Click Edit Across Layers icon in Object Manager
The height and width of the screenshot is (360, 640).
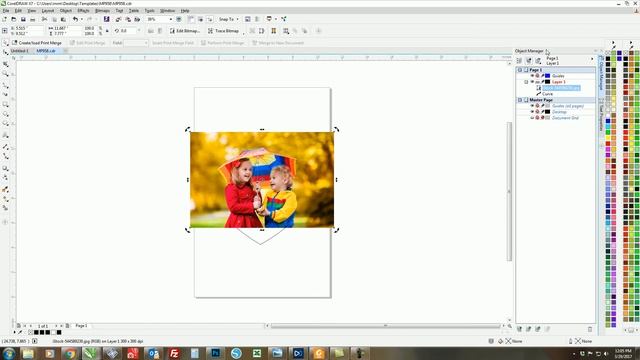tap(529, 60)
